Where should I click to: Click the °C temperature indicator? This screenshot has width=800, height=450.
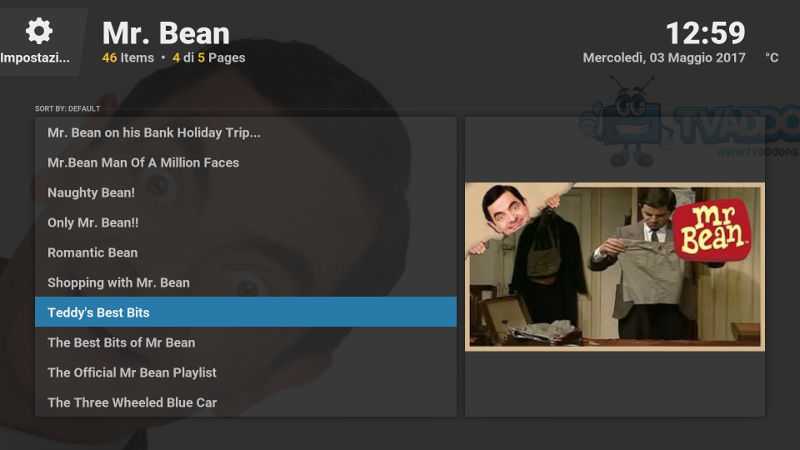[x=772, y=58]
